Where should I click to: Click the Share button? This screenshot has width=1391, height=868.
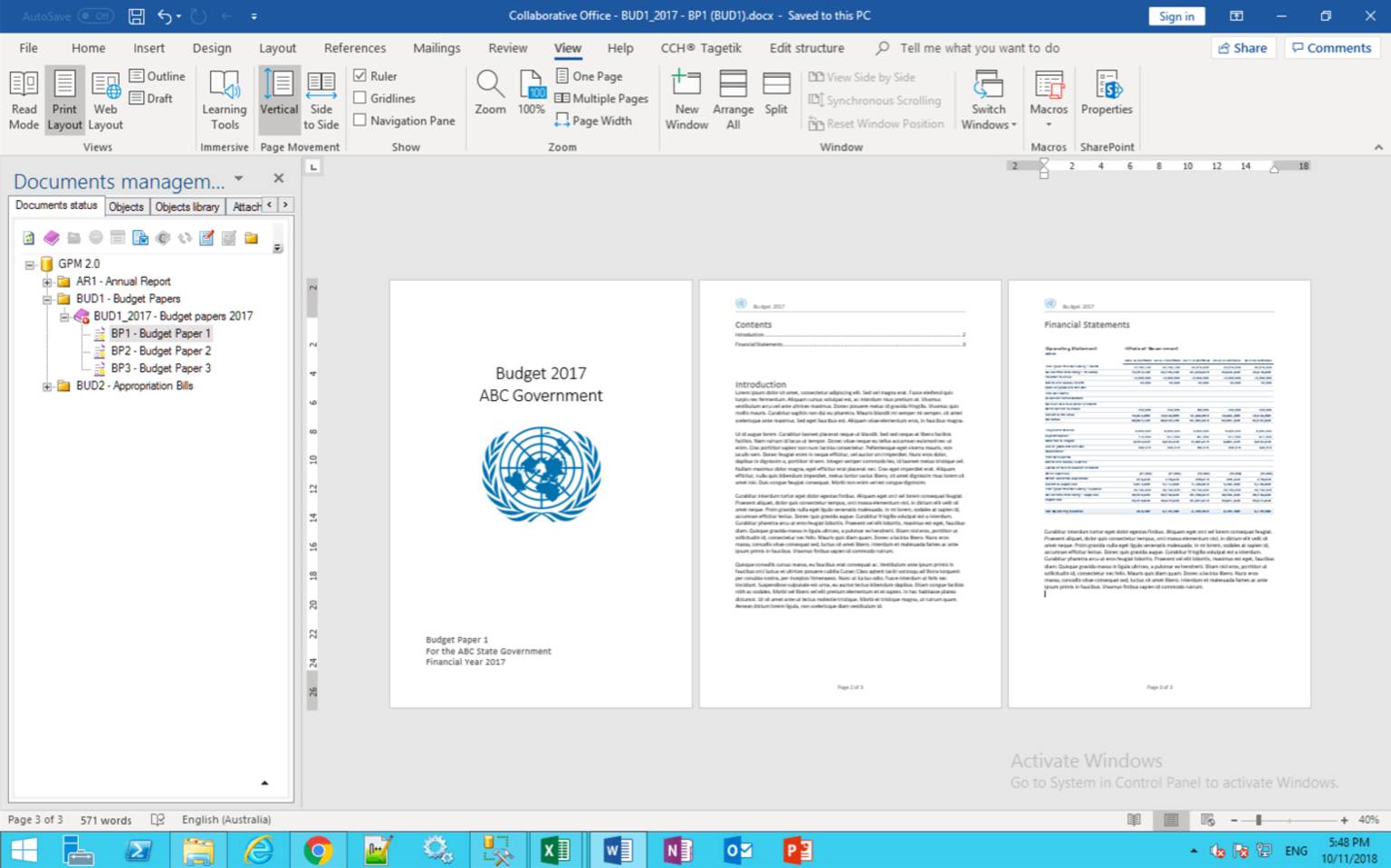(x=1242, y=48)
